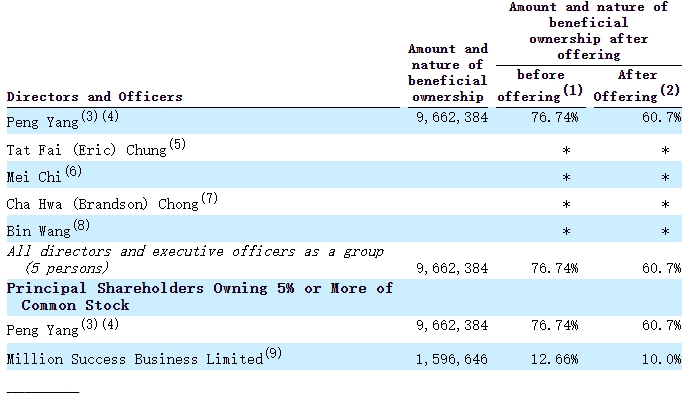Click the 10.0% after offering value

(661, 360)
